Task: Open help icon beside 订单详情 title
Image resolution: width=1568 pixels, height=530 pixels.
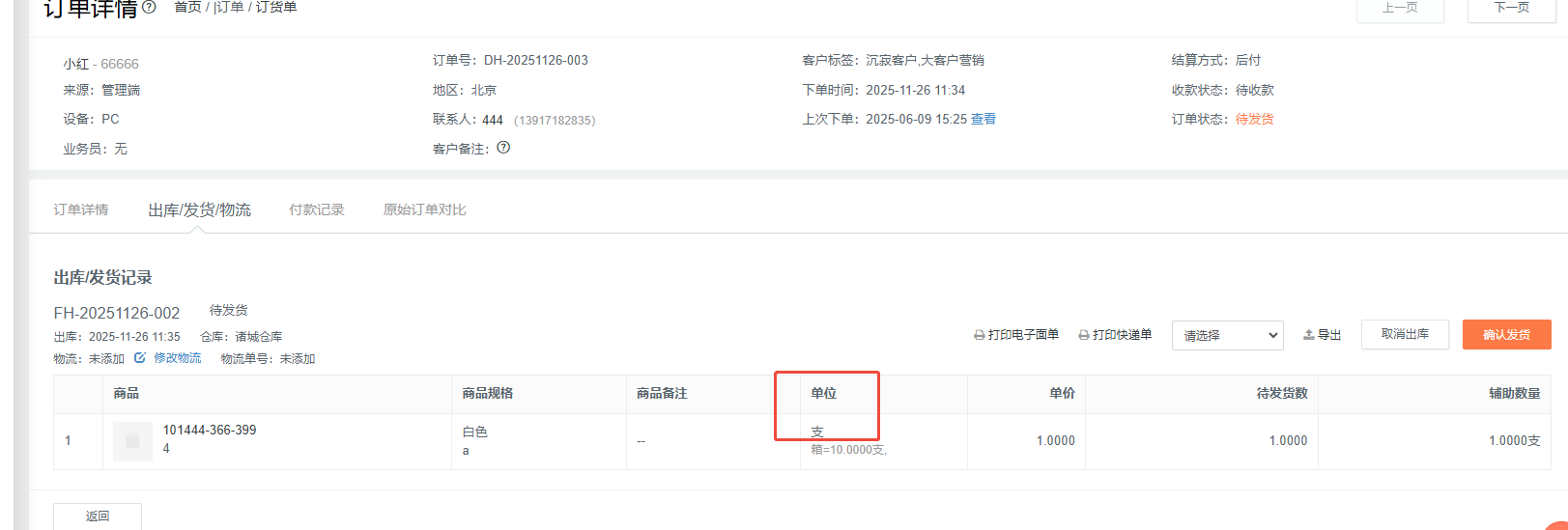Action: 149,7
